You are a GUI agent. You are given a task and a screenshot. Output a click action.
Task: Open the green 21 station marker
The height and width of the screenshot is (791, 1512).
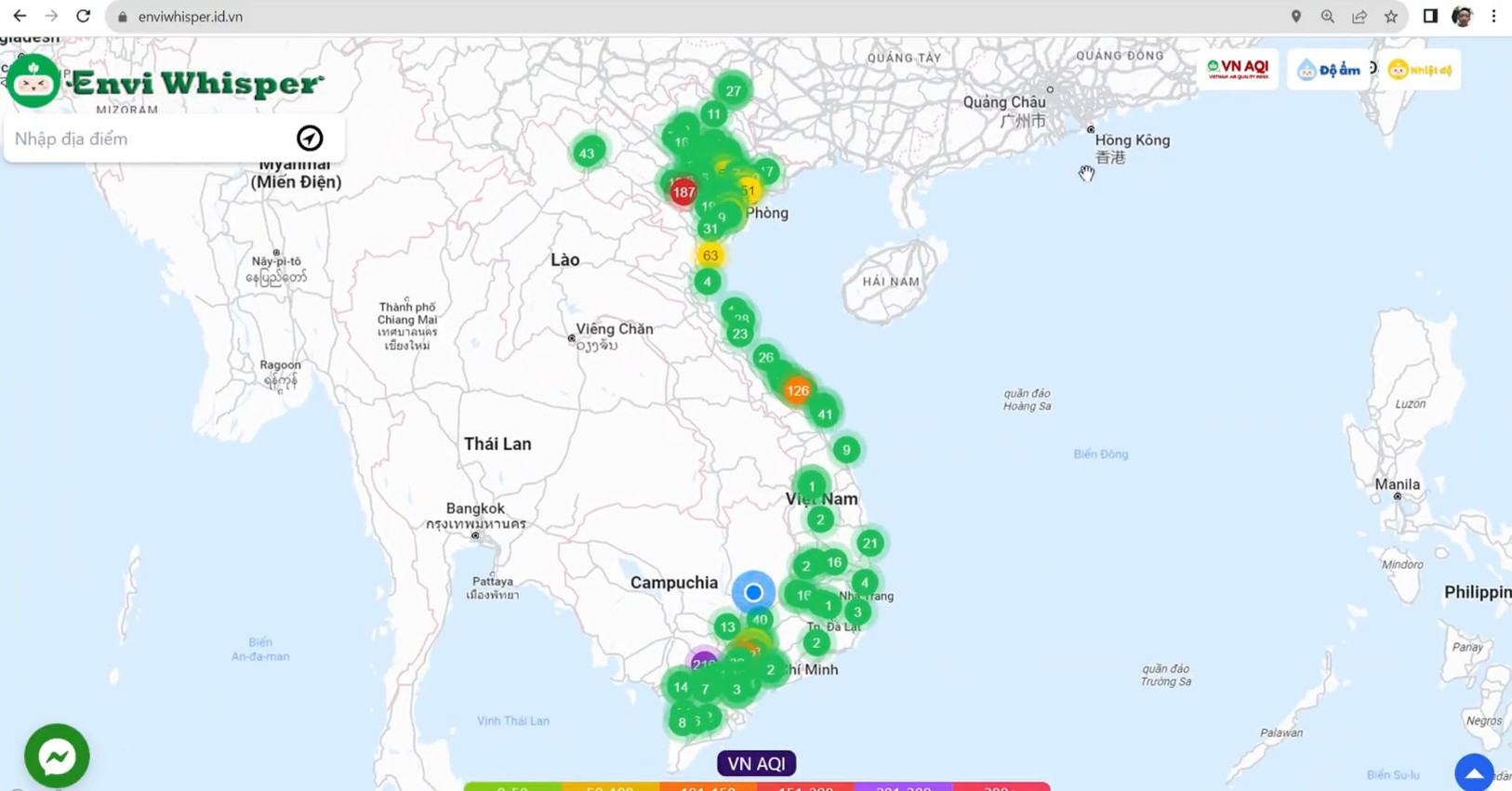[x=869, y=544]
